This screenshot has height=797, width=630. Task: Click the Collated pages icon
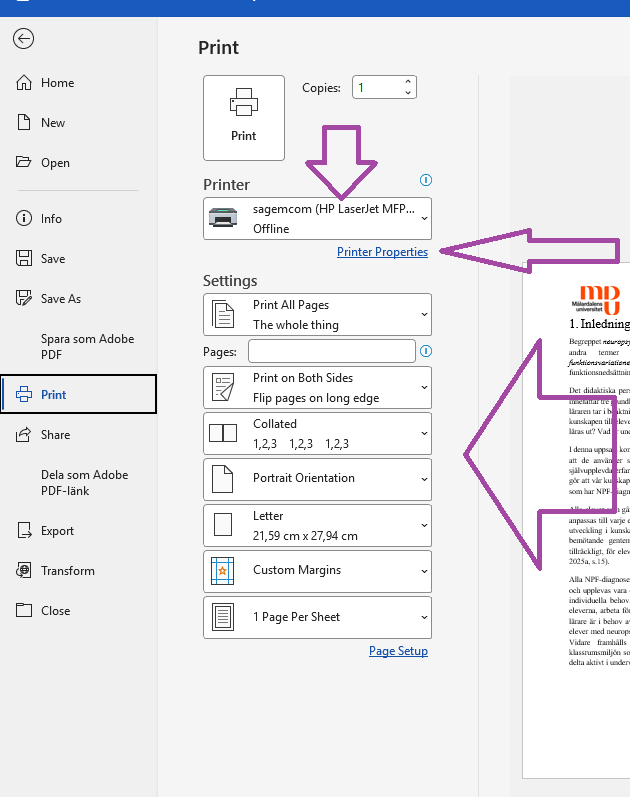[x=223, y=433]
